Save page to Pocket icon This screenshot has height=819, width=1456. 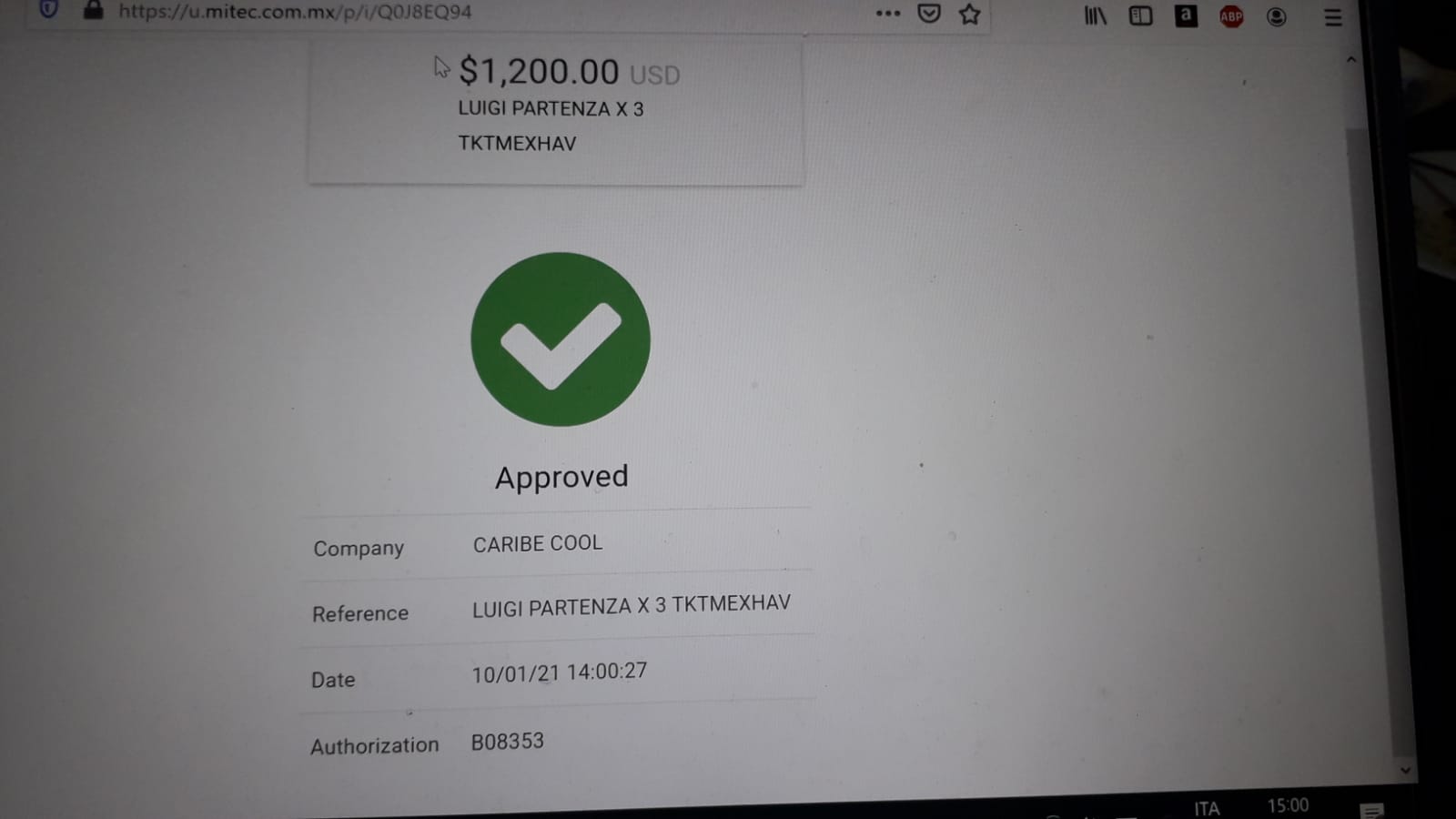click(x=928, y=14)
